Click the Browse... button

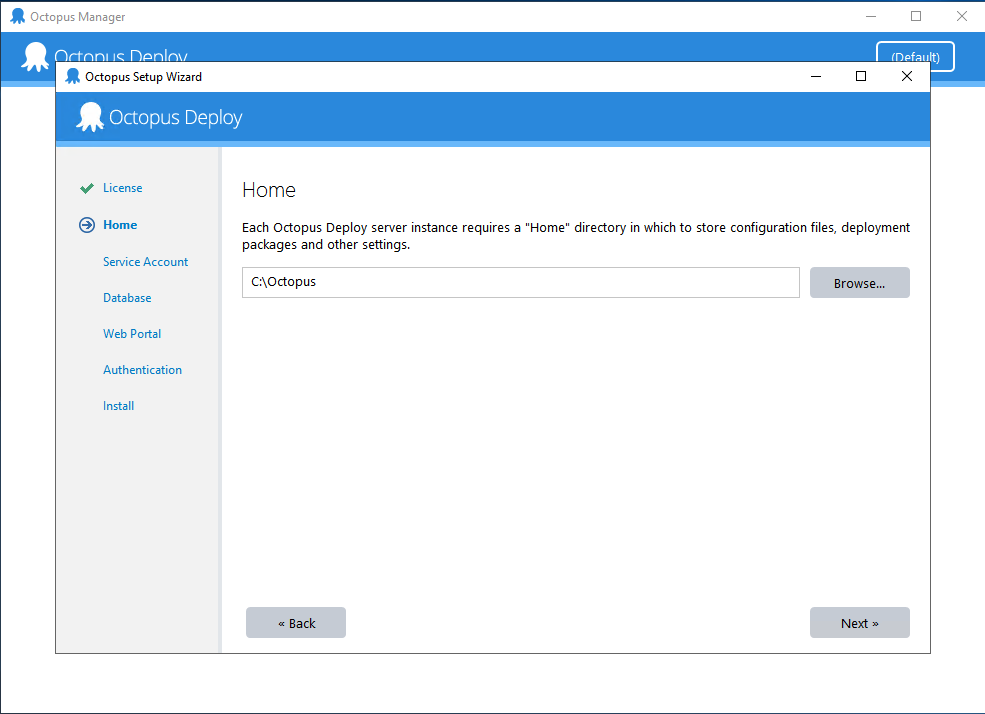(x=859, y=283)
